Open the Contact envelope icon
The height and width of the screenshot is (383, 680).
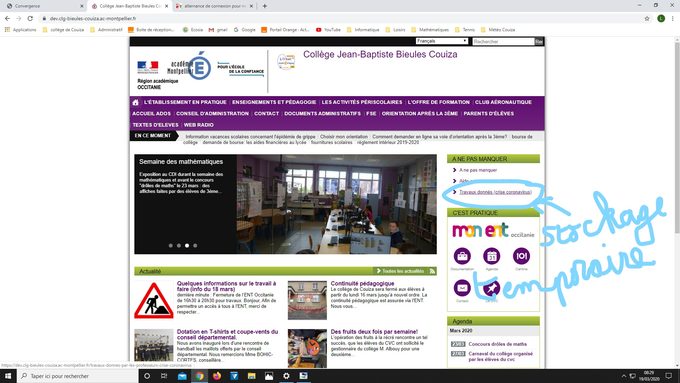coord(462,288)
